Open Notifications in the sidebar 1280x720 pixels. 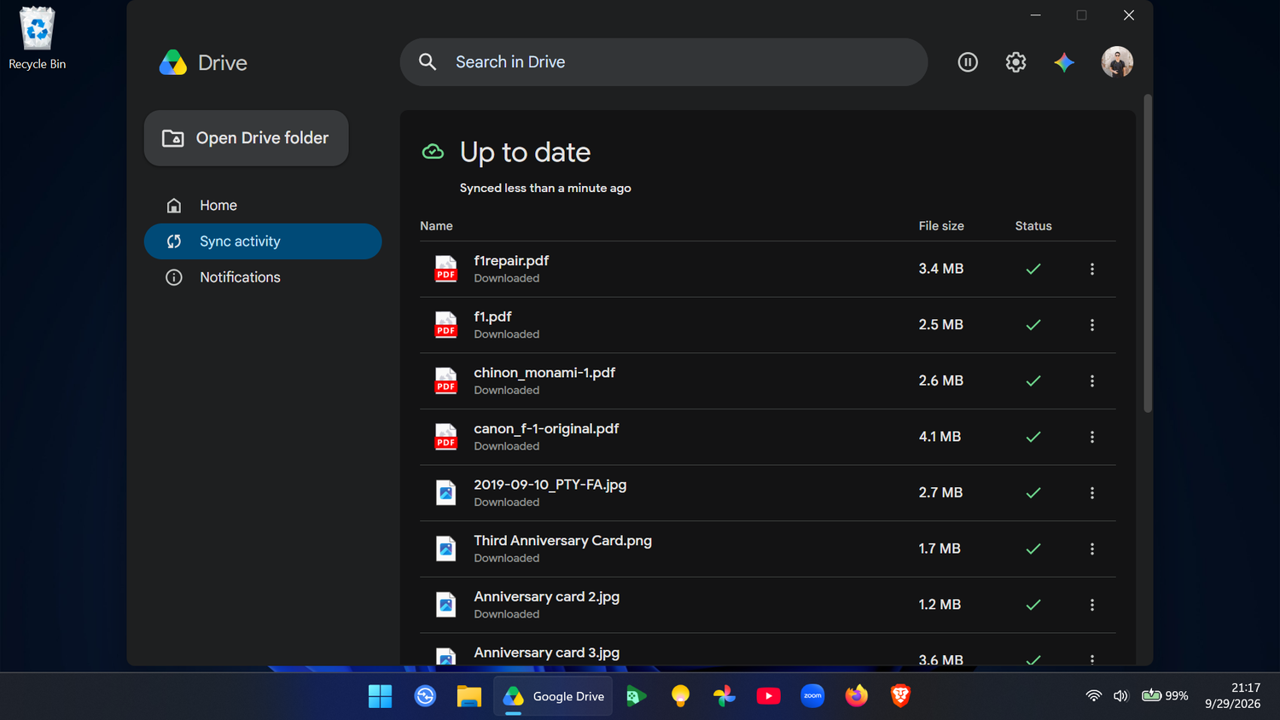pyautogui.click(x=263, y=277)
